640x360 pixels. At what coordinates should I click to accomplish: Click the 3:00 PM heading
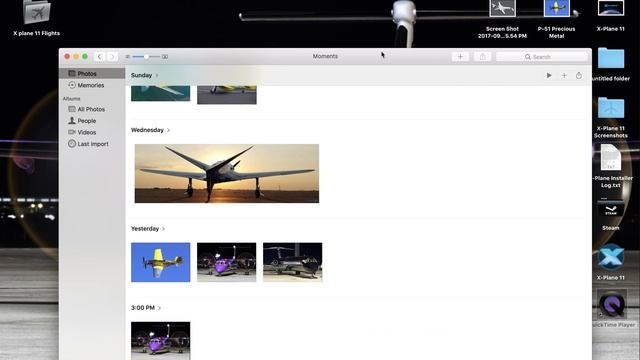coord(142,307)
